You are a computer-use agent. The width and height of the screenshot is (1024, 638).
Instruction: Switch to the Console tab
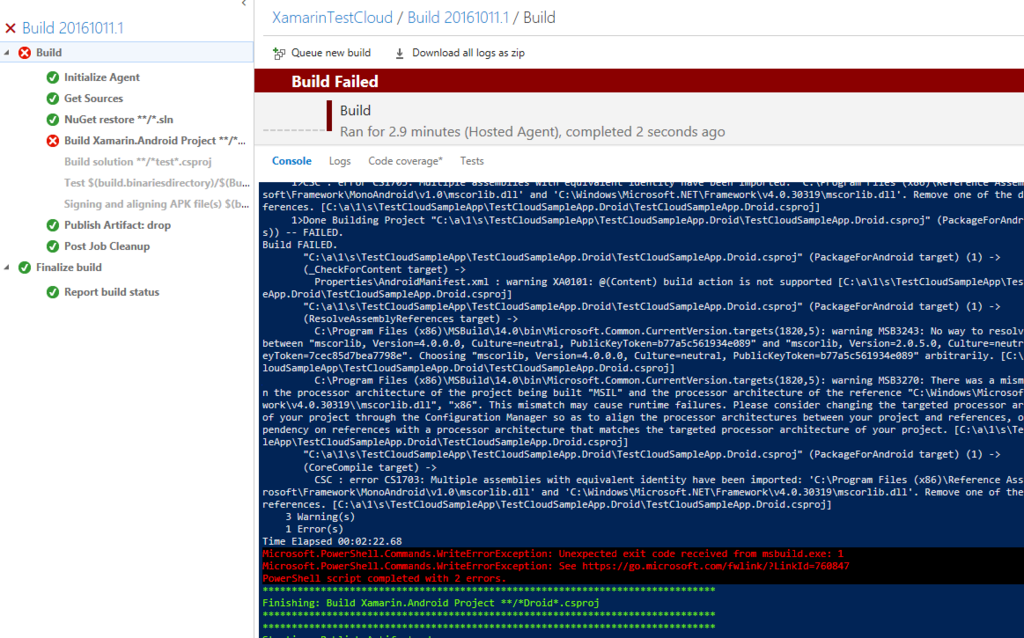point(291,161)
